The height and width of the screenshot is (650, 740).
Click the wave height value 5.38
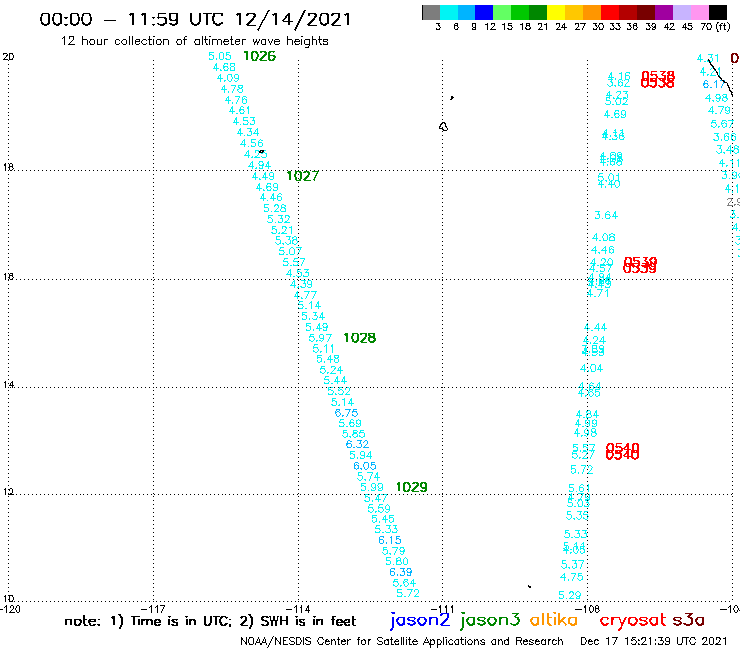(x=286, y=240)
